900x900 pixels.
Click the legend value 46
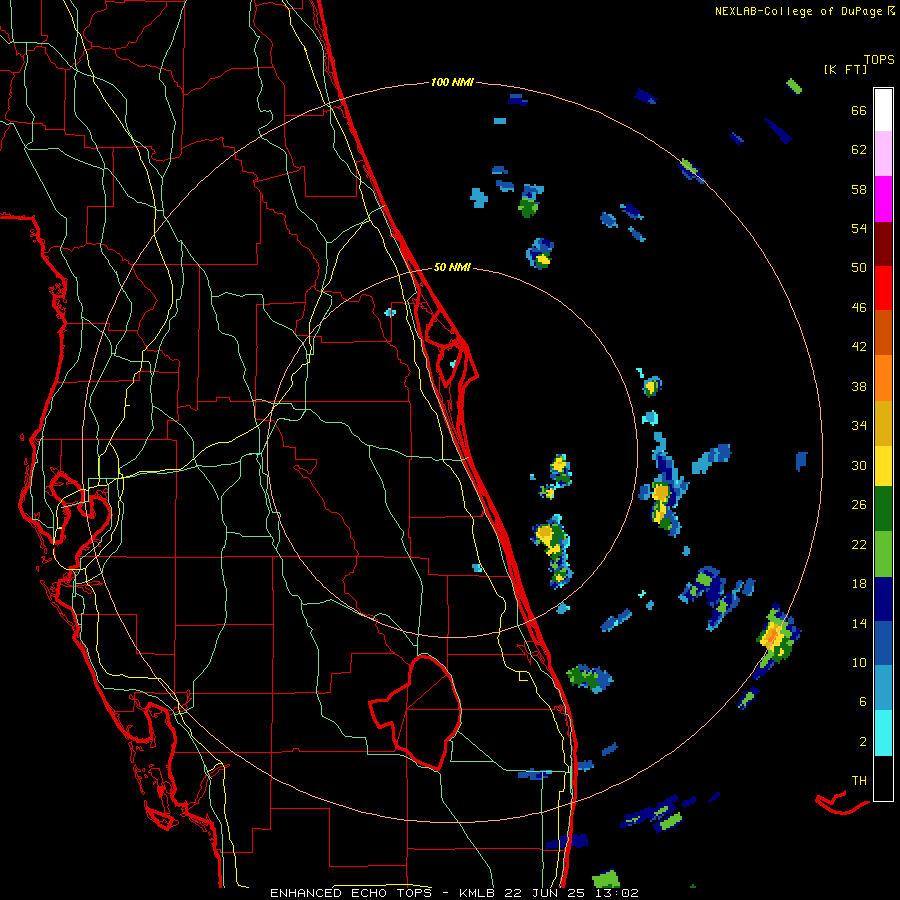point(859,308)
